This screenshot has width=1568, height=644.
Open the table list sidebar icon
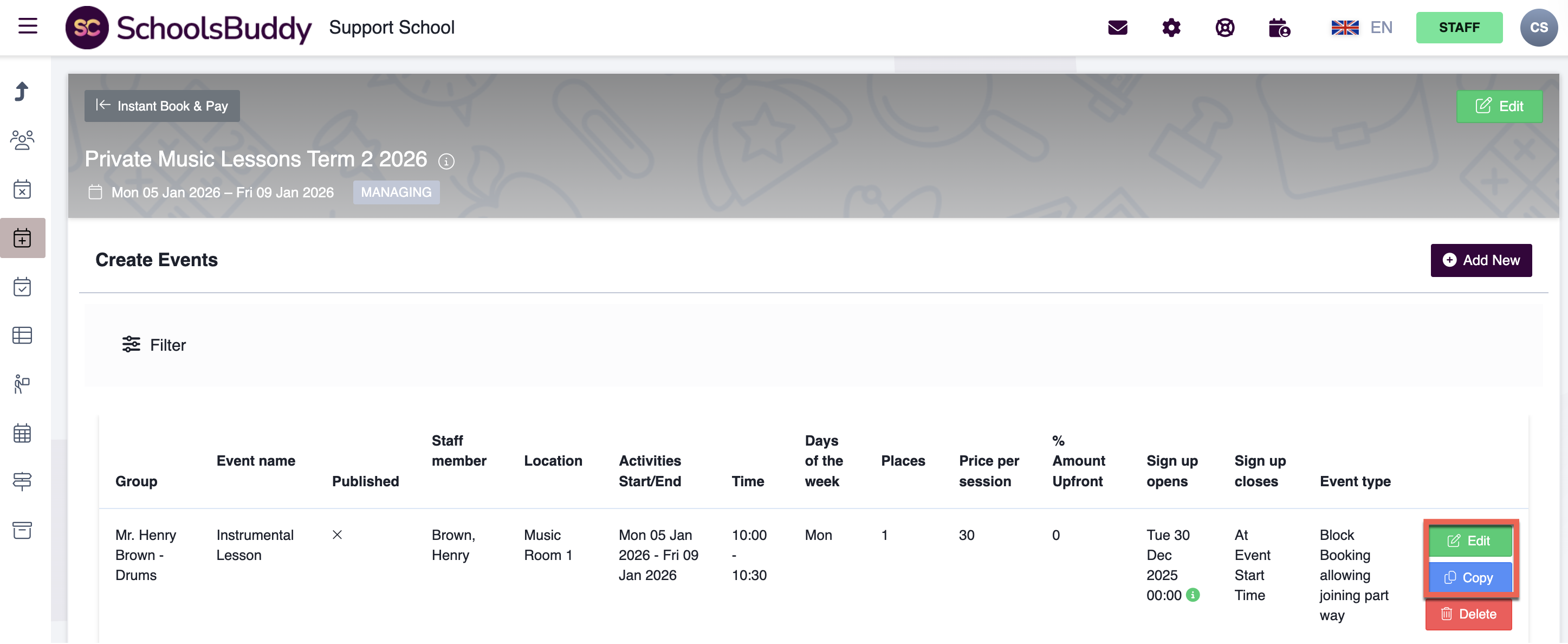[x=23, y=335]
